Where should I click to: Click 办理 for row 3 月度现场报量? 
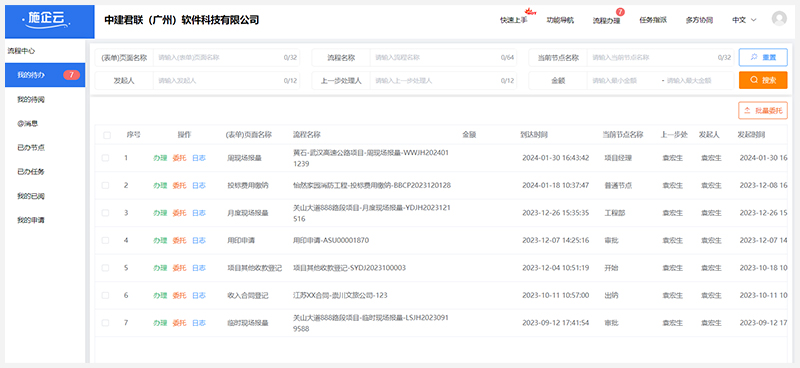pyautogui.click(x=160, y=213)
